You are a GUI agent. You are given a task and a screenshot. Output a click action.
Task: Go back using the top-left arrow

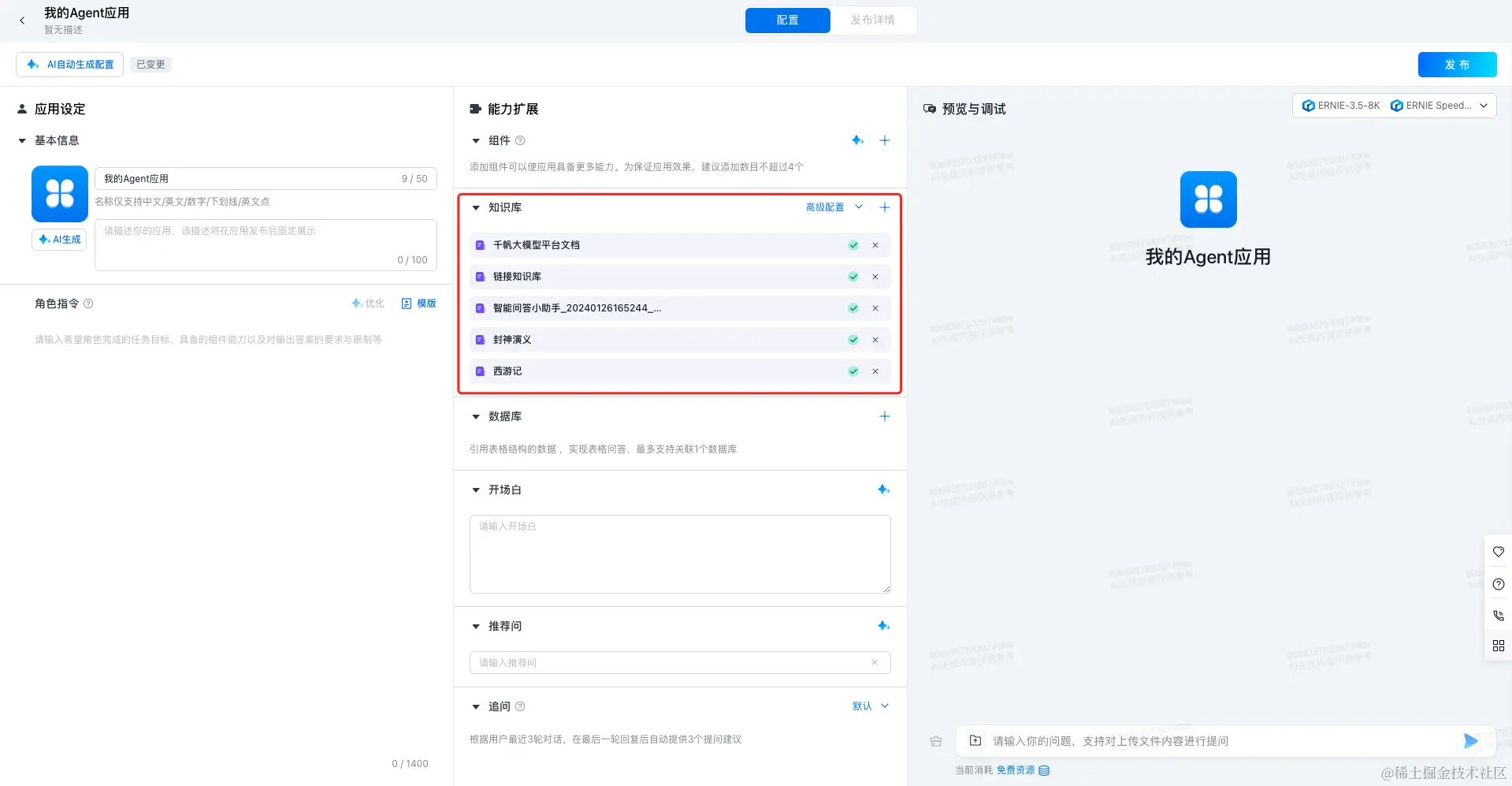coord(22,20)
